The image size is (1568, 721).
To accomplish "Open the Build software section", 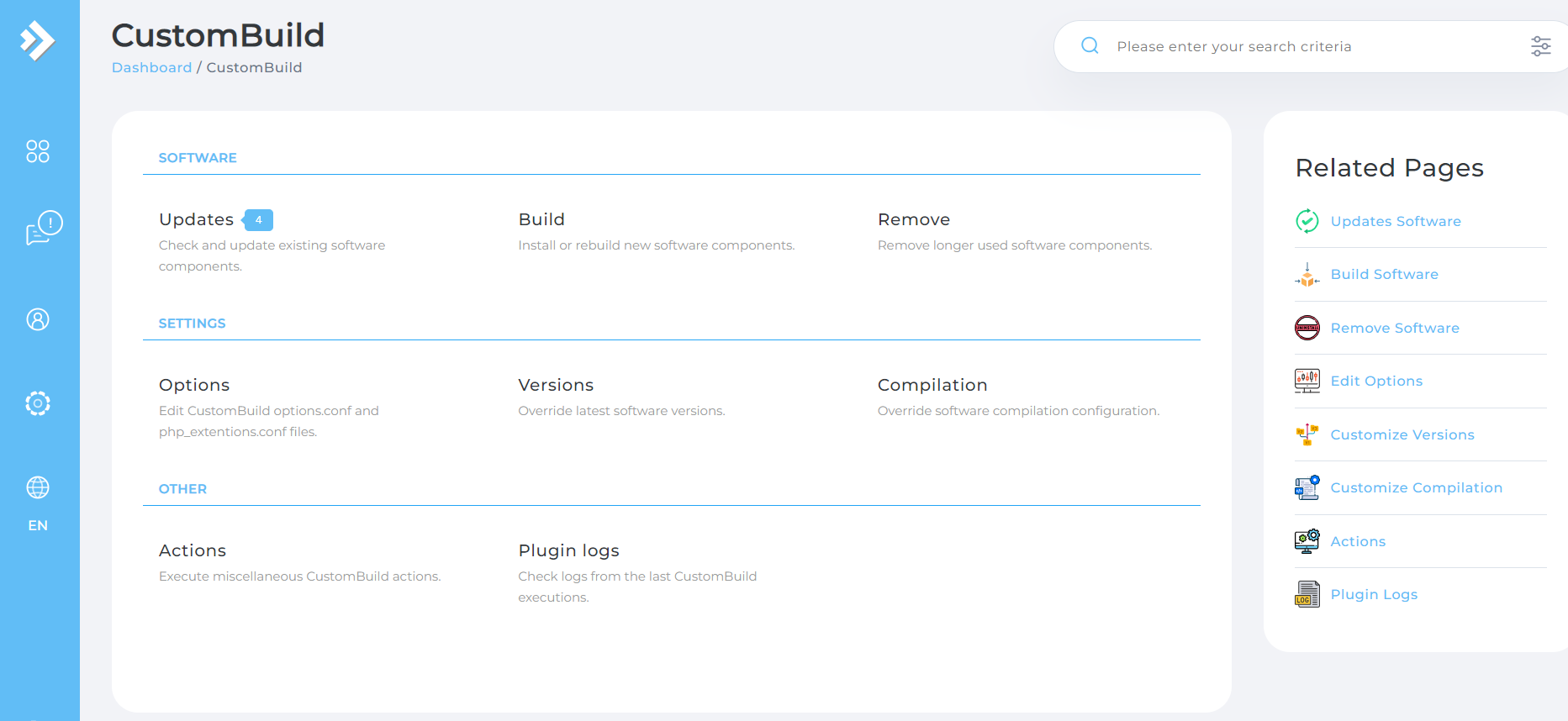I will pos(541,219).
